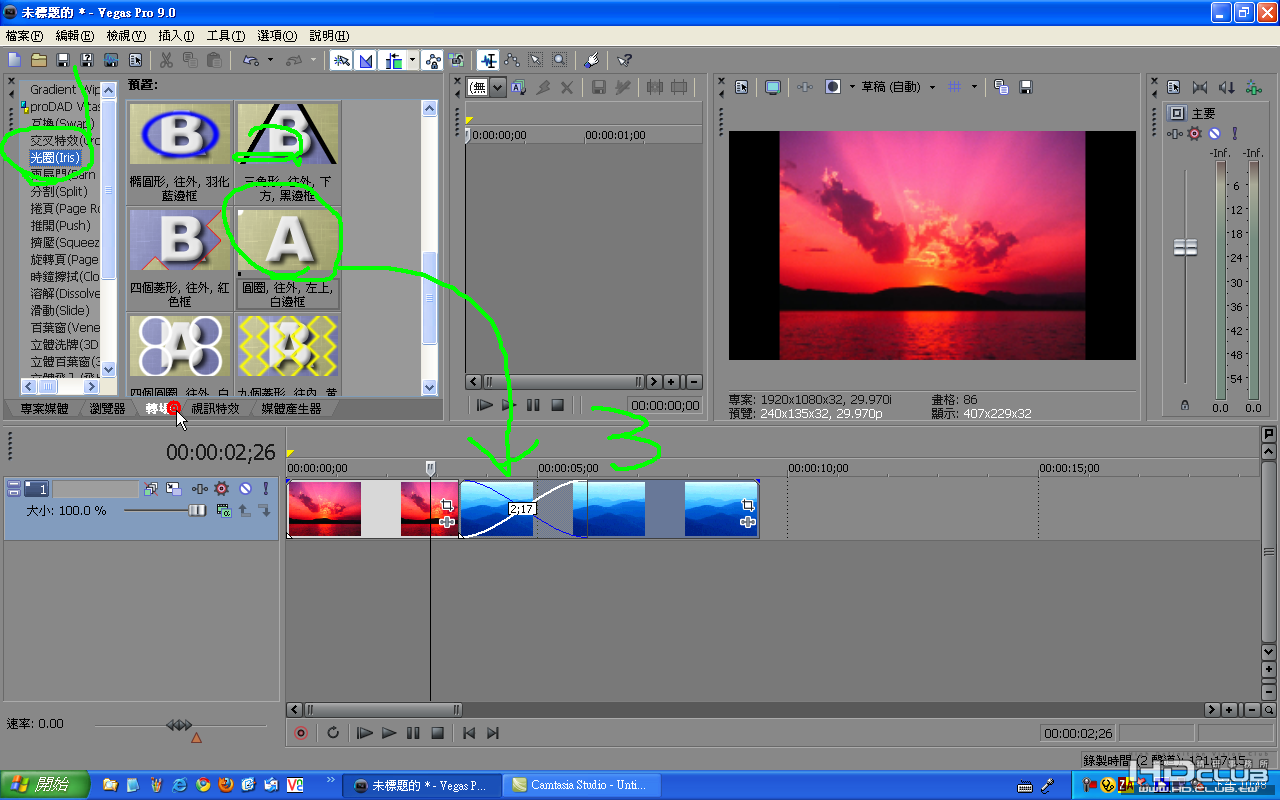Solo video track 1 with the exclamation icon
Screen dimensions: 1280x800
[x=266, y=489]
